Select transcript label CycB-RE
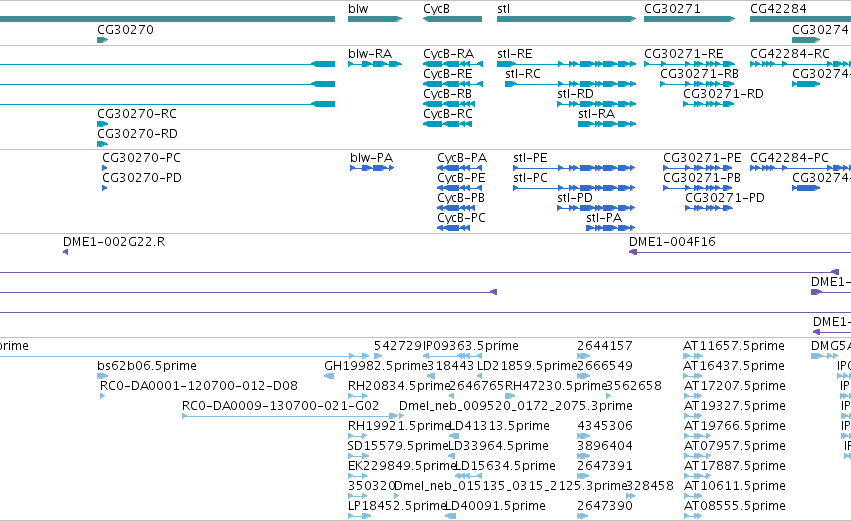 pyautogui.click(x=448, y=74)
